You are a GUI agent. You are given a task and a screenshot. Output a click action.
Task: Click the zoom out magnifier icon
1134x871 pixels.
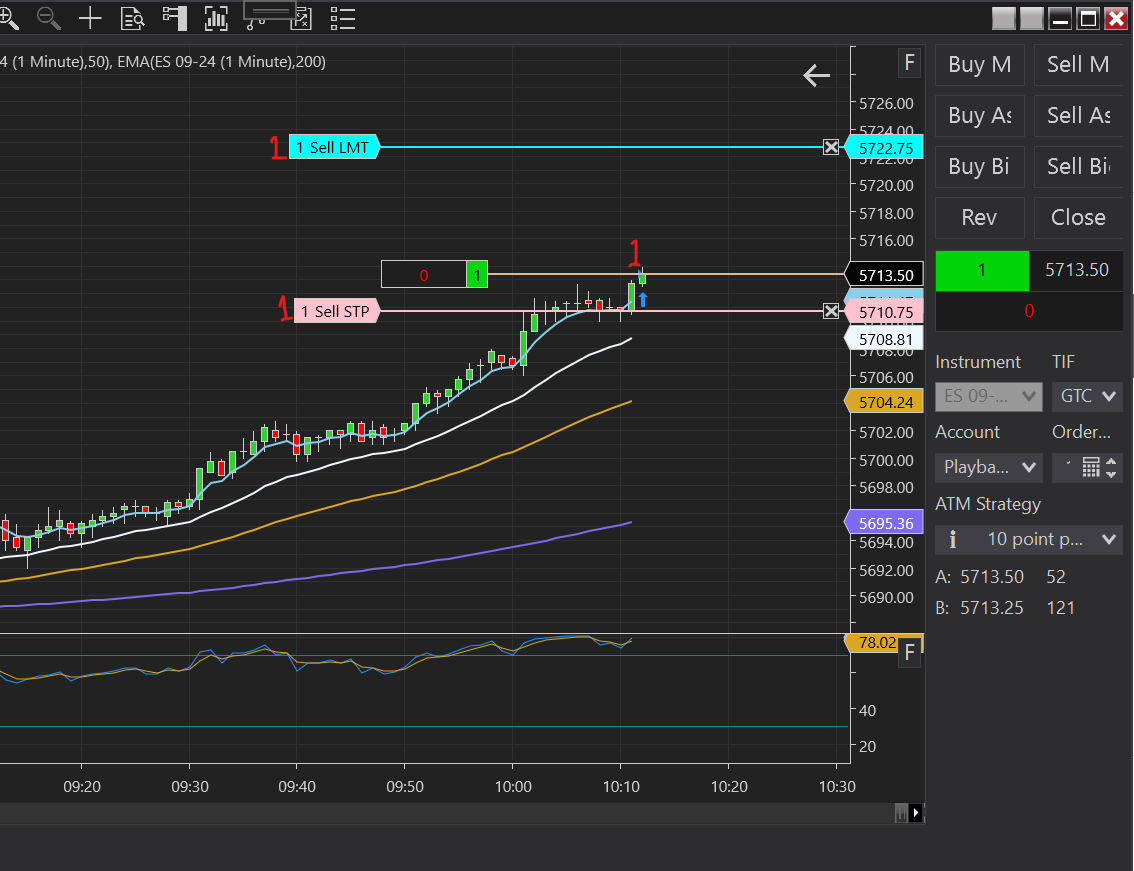(x=48, y=18)
